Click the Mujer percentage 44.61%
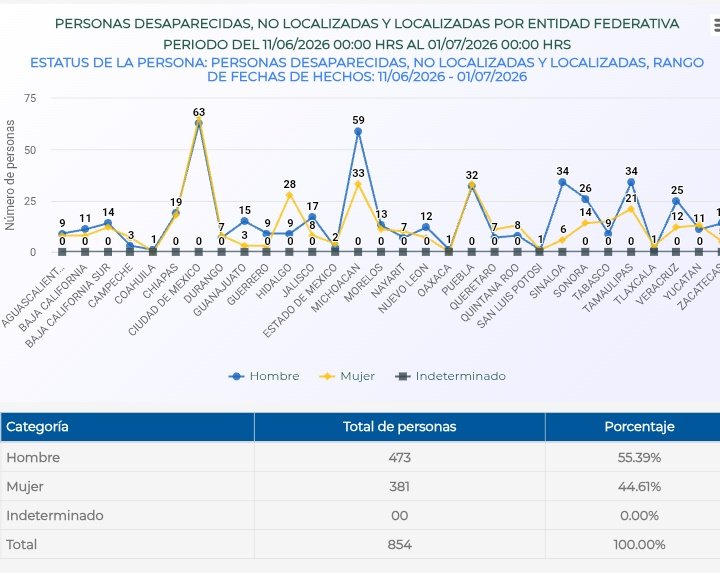Image resolution: width=720 pixels, height=573 pixels. point(639,486)
